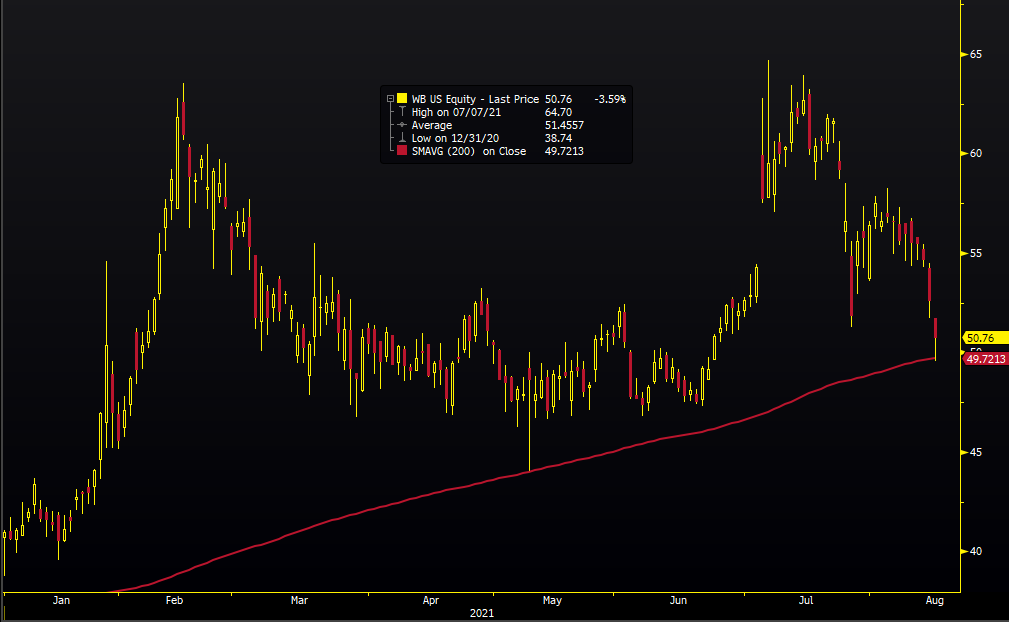Click the 49.7213 SMAVG value in legend
1009x622 pixels.
click(x=564, y=151)
